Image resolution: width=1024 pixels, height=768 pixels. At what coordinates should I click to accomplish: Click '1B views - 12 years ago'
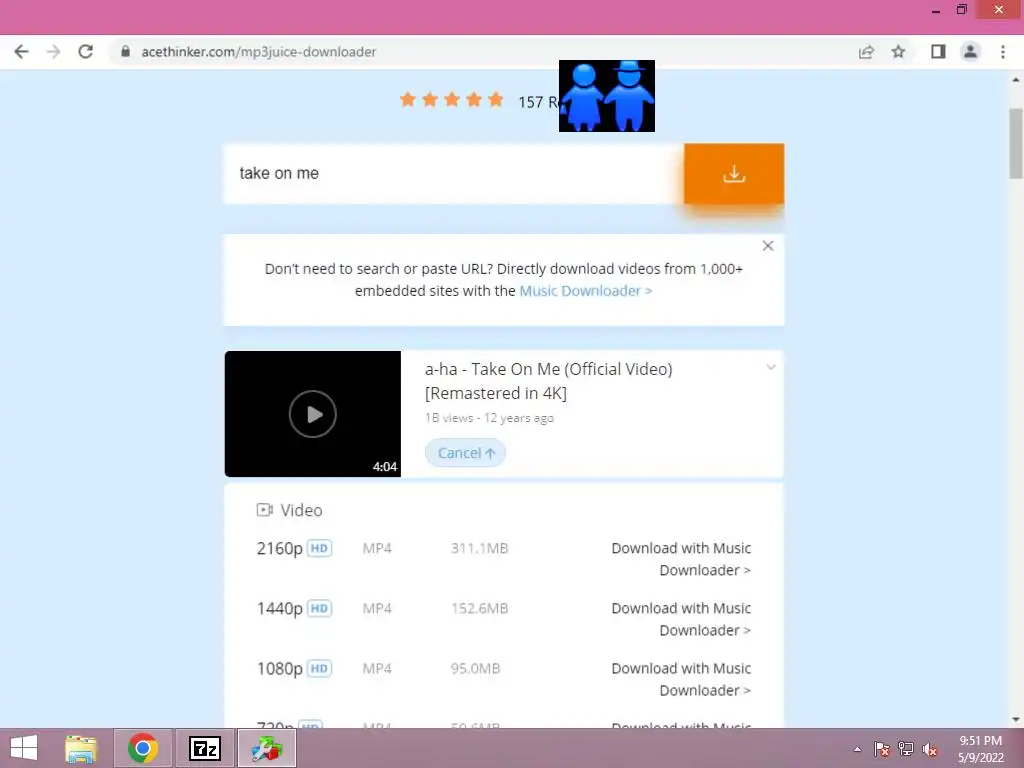pyautogui.click(x=489, y=418)
